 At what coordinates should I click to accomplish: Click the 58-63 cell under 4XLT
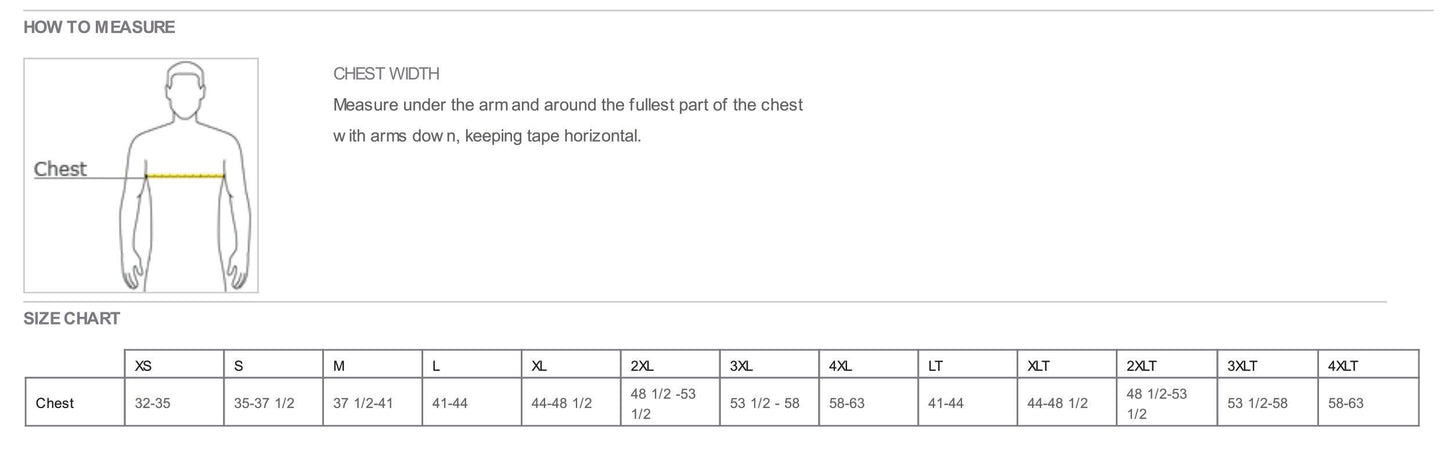pyautogui.click(x=1346, y=404)
